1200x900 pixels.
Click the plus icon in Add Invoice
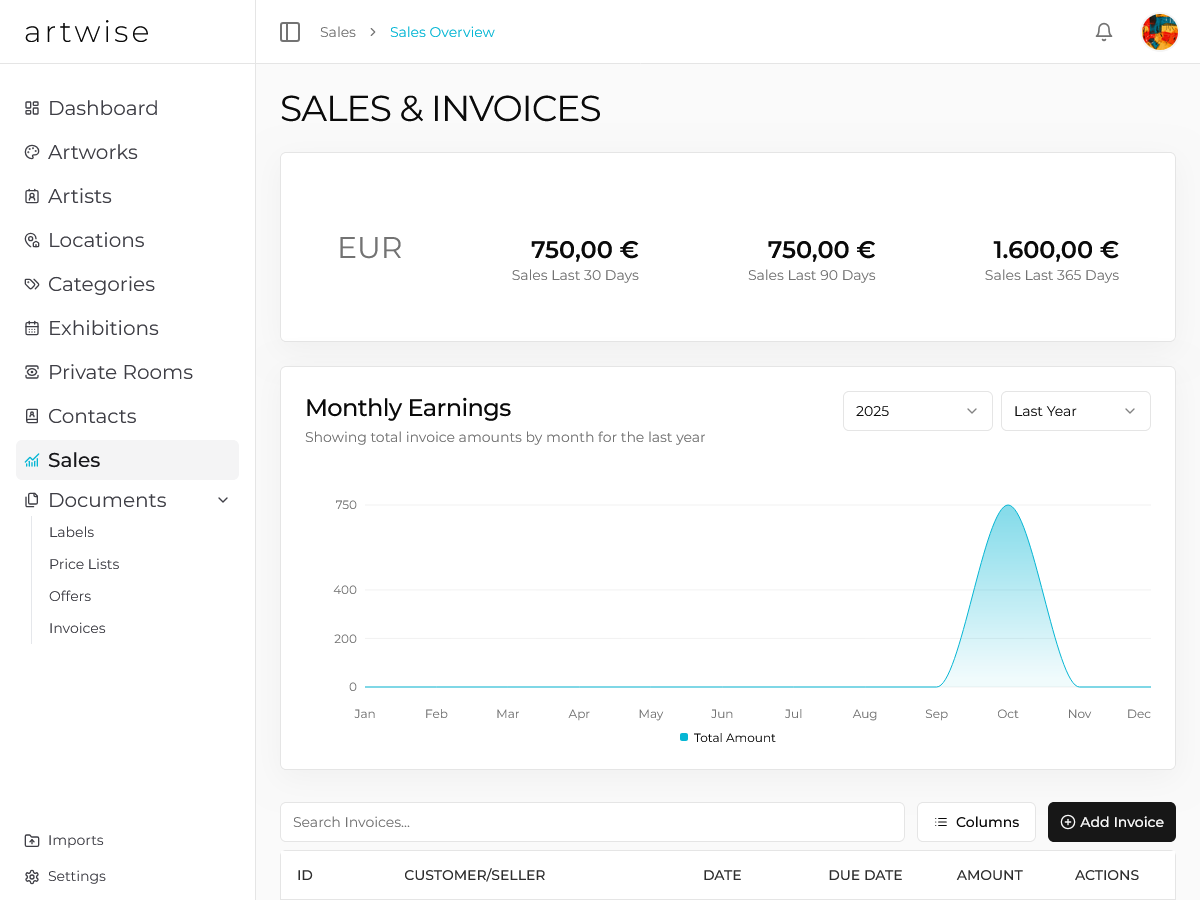1068,822
